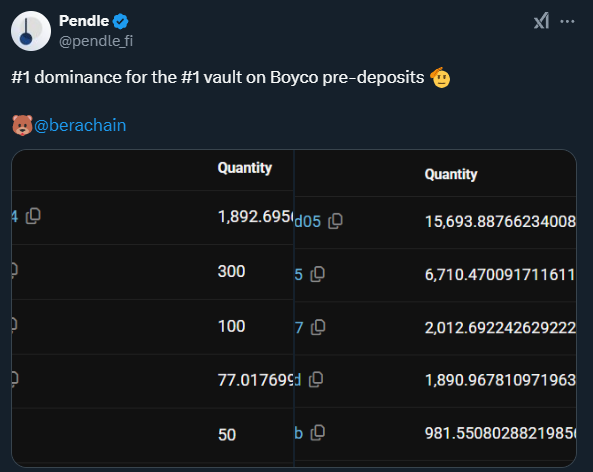Select the 981.5508028821985 quantity value
Image resolution: width=593 pixels, height=472 pixels.
pos(500,433)
